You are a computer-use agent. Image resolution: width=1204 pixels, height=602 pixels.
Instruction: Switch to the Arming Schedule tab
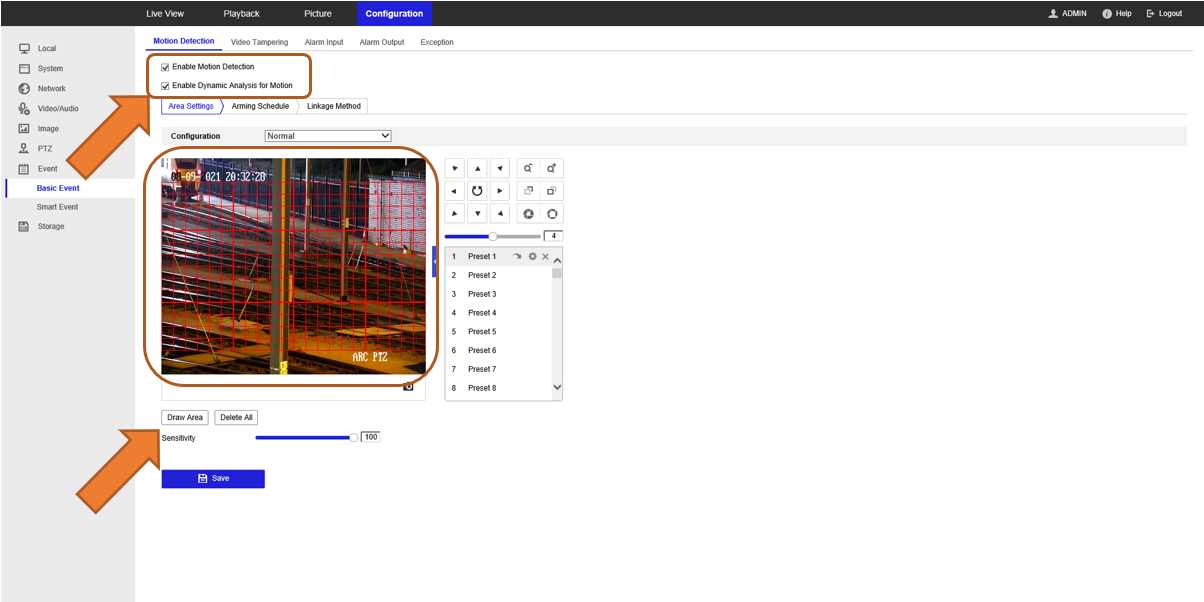260,106
